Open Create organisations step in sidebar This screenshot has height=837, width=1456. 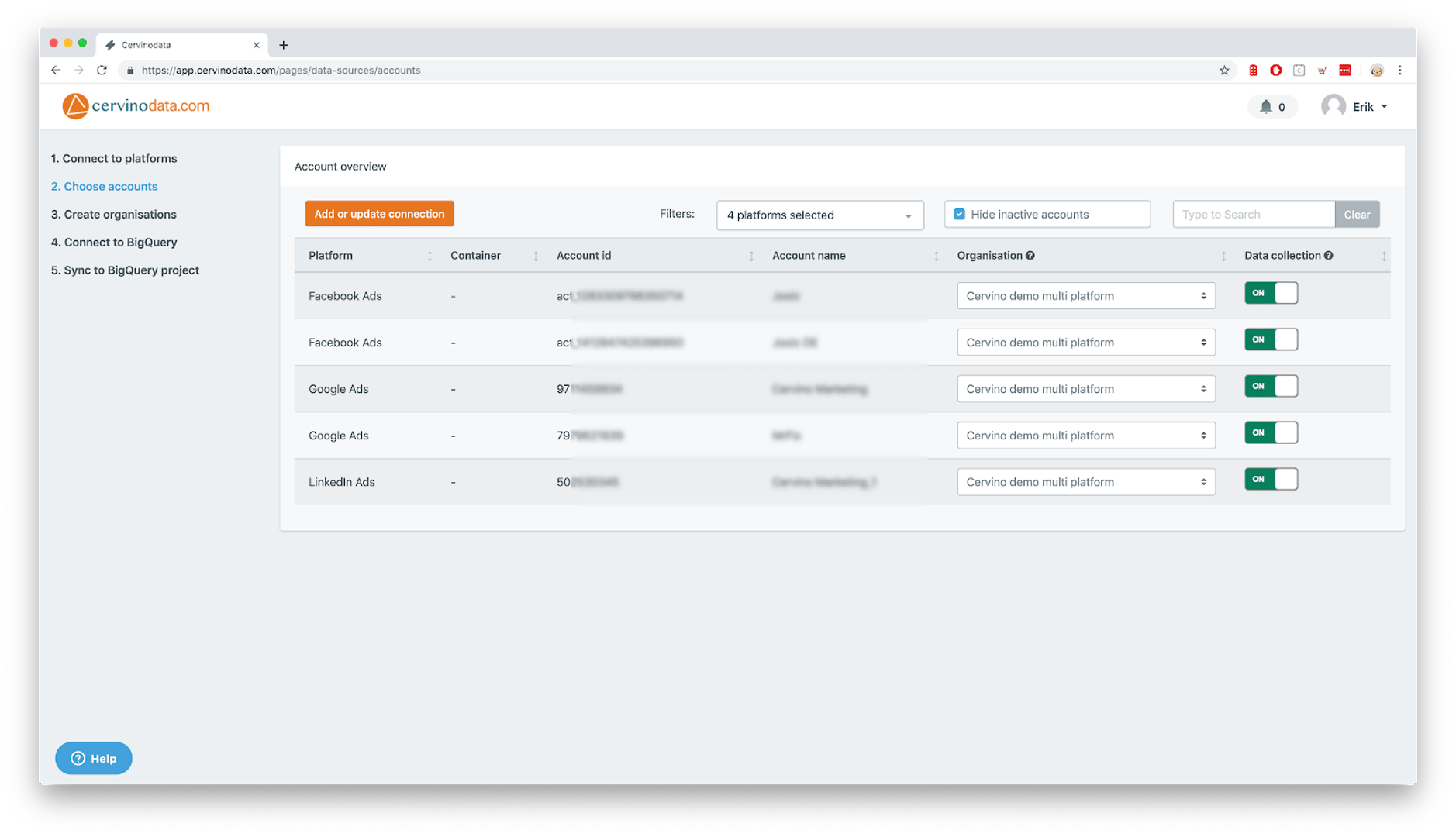pyautogui.click(x=113, y=215)
